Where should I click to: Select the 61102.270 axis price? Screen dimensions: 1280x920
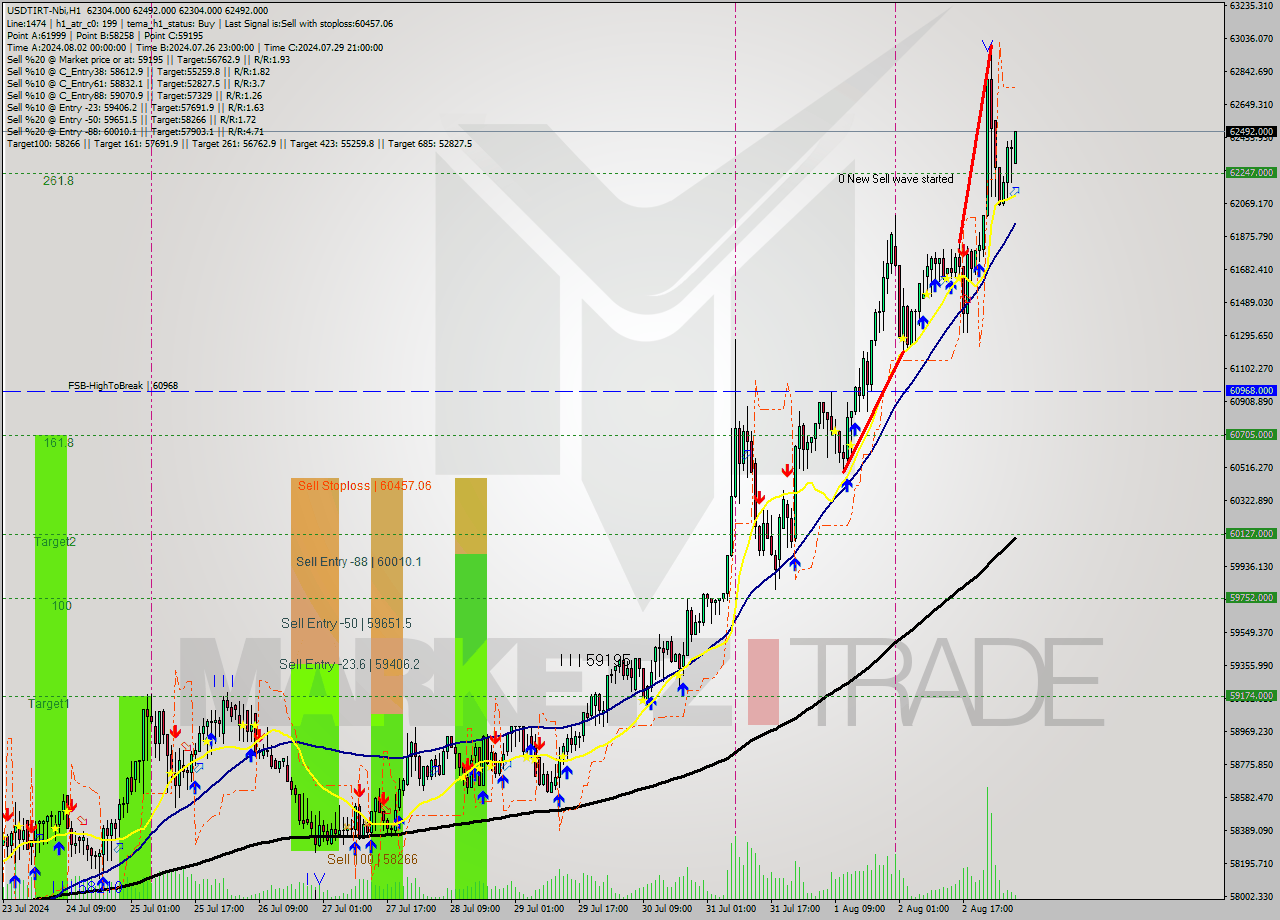tap(1251, 368)
